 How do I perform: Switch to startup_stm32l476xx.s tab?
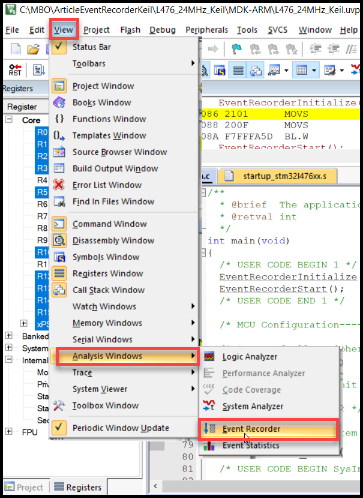tap(277, 176)
